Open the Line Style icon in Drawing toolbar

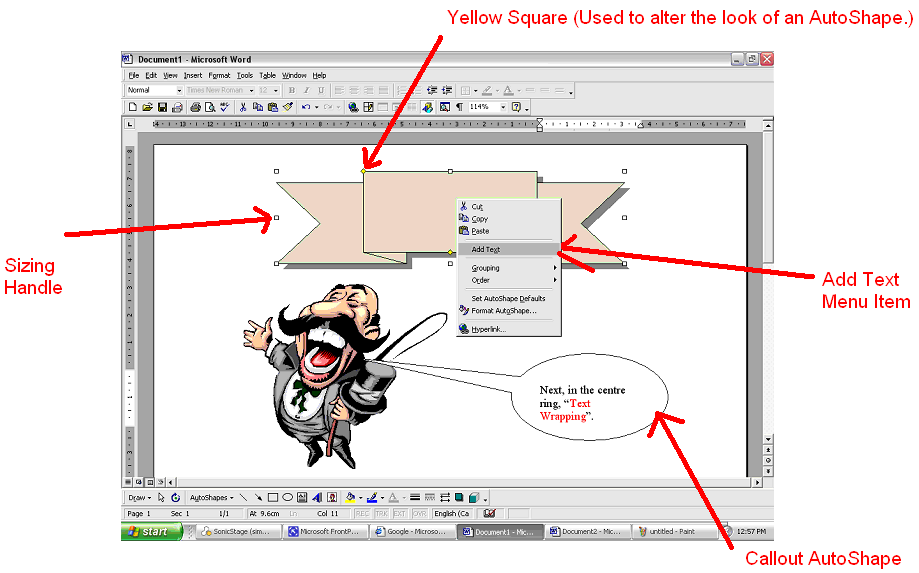(x=415, y=497)
